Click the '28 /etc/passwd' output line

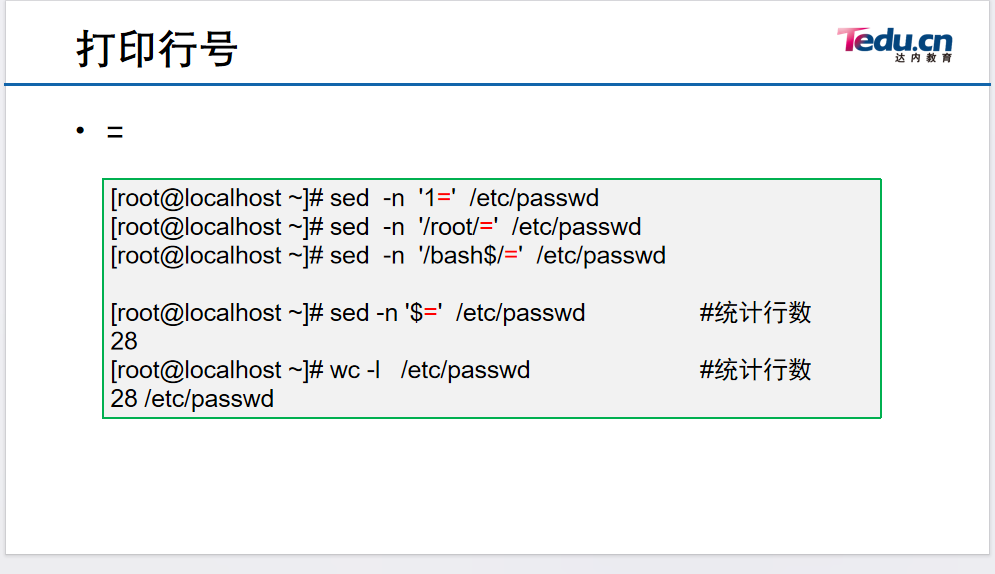click(x=192, y=399)
